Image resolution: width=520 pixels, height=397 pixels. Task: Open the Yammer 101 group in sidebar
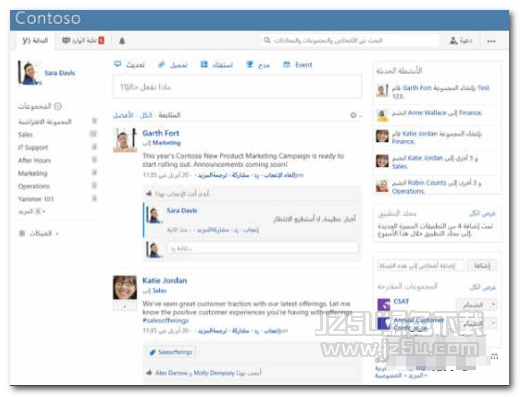(36, 199)
